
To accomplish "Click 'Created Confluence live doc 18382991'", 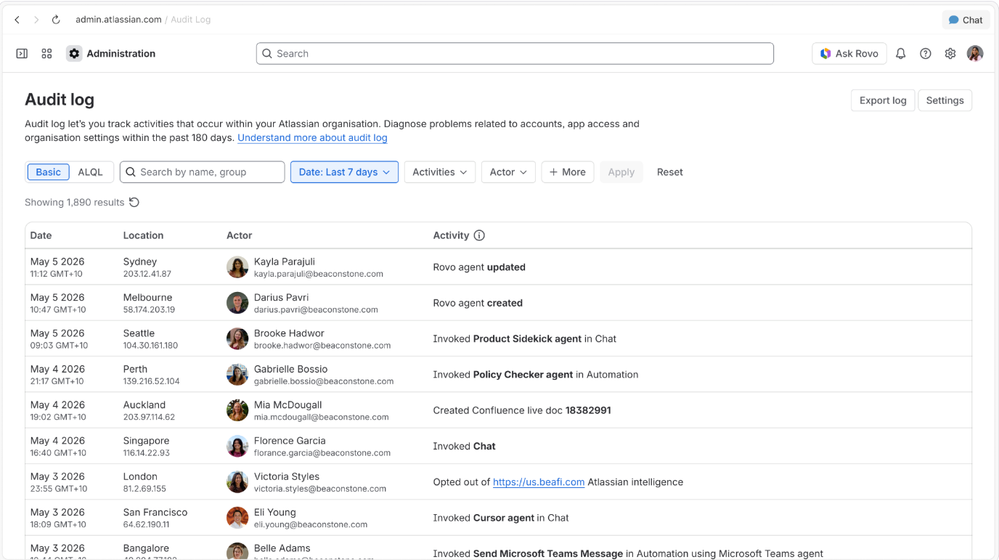I will coord(522,410).
